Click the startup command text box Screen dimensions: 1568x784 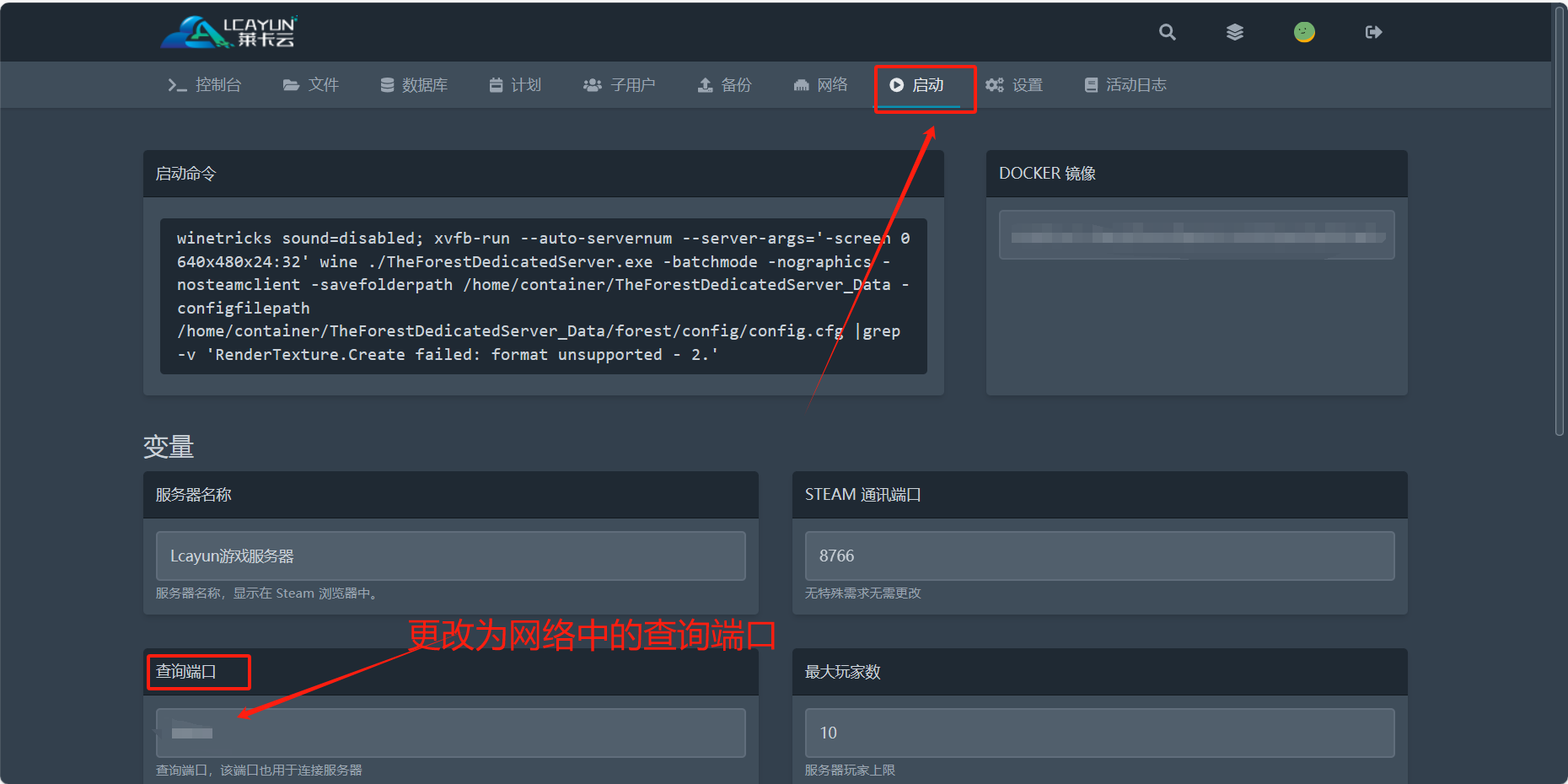point(544,296)
